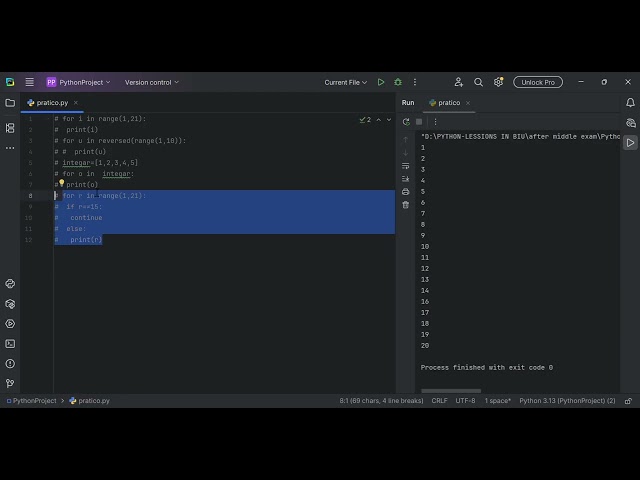The height and width of the screenshot is (480, 640).
Task: Click the 'continue' code on line 10
Action: click(86, 218)
